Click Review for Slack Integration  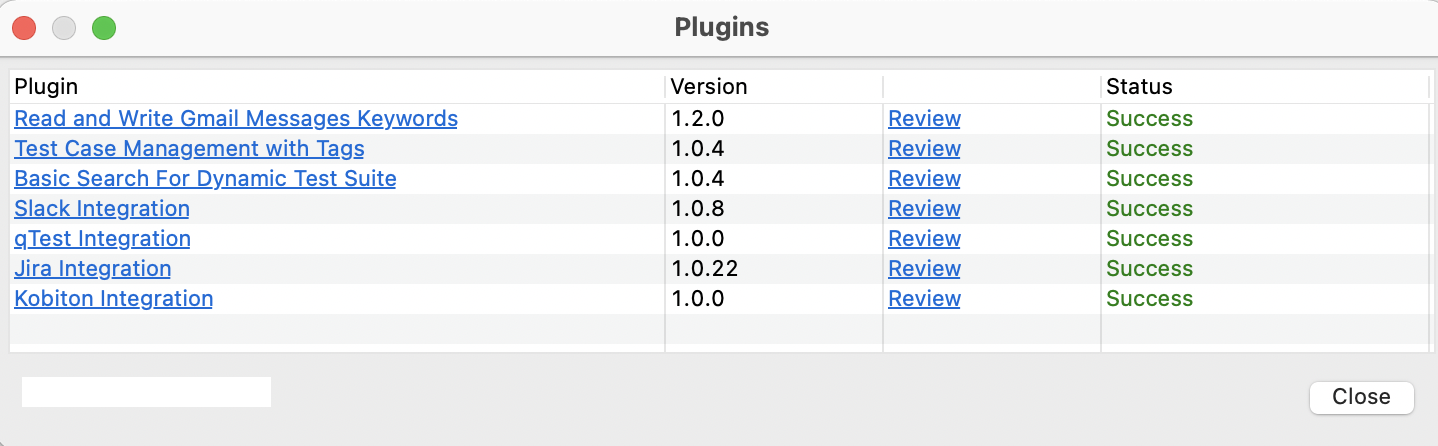[x=924, y=209]
